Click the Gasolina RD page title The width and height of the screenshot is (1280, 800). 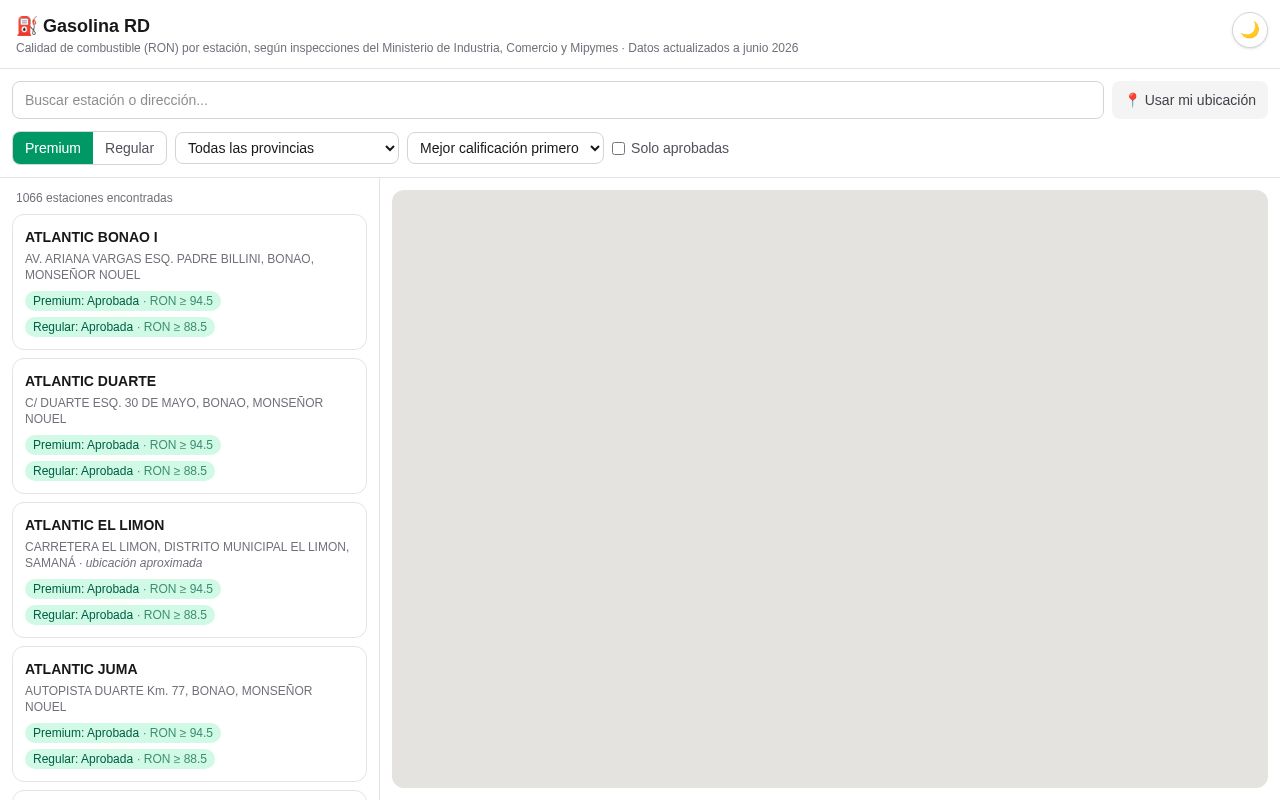pyautogui.click(x=96, y=26)
